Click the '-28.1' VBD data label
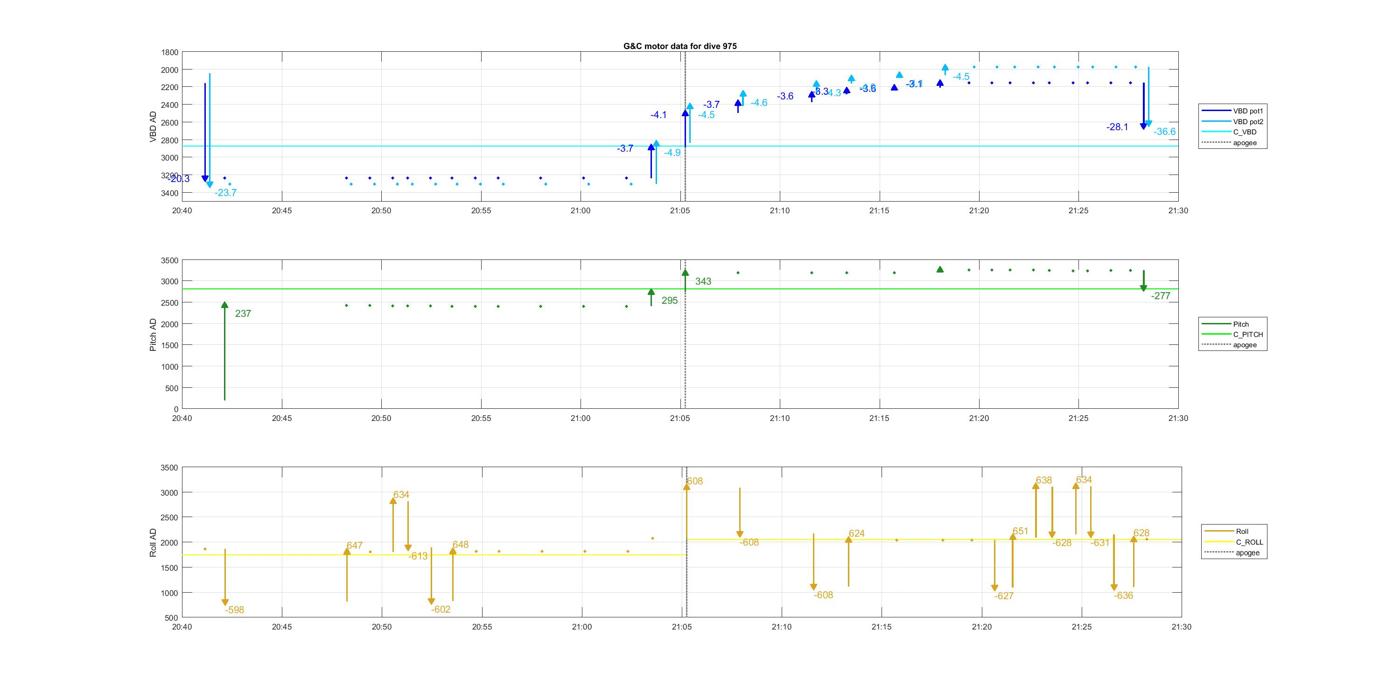Screen dimensions: 1400x693 (x=1117, y=127)
